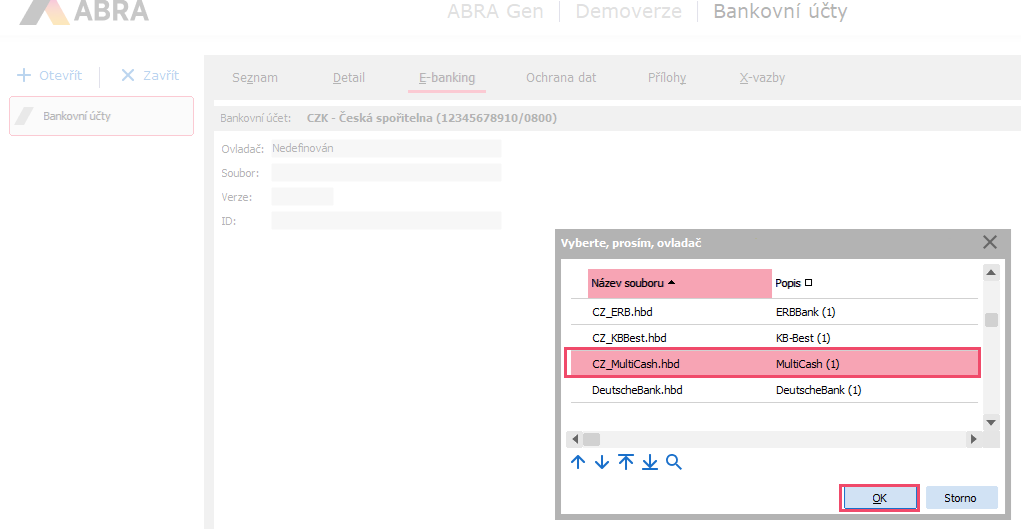Click the ERBBank (1) description cell
Image resolution: width=1021 pixels, height=529 pixels.
tap(805, 312)
